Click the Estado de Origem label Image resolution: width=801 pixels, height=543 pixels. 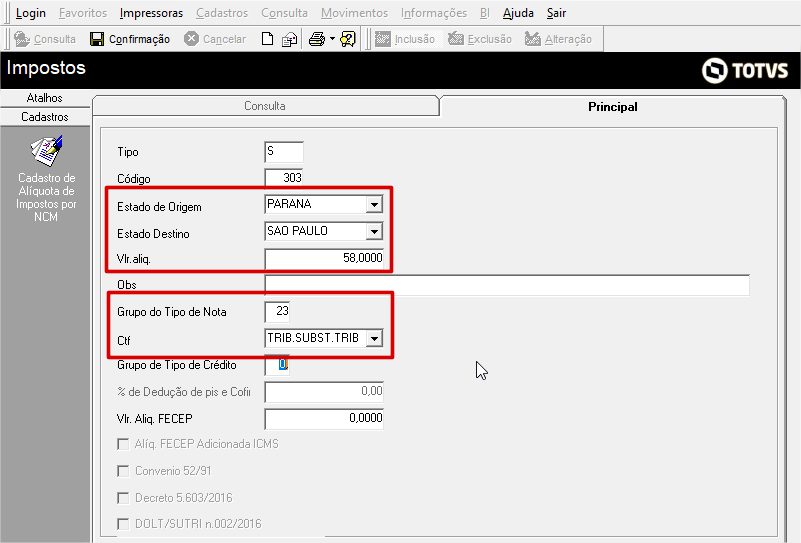(x=159, y=207)
